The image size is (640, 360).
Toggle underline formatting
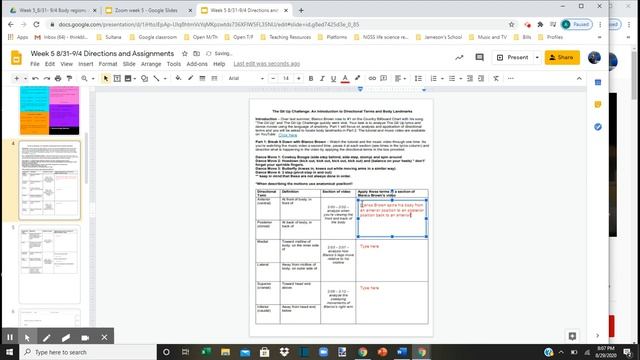click(333, 78)
